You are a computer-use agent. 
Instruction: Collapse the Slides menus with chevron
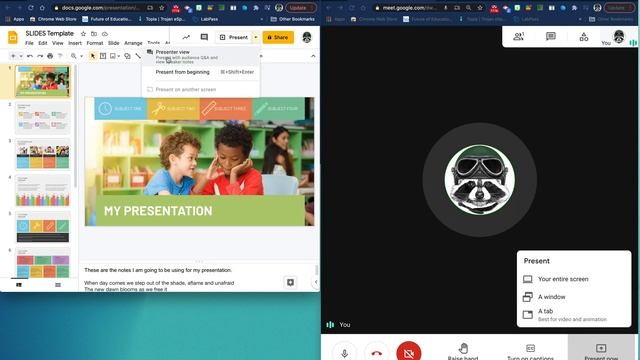(x=313, y=56)
